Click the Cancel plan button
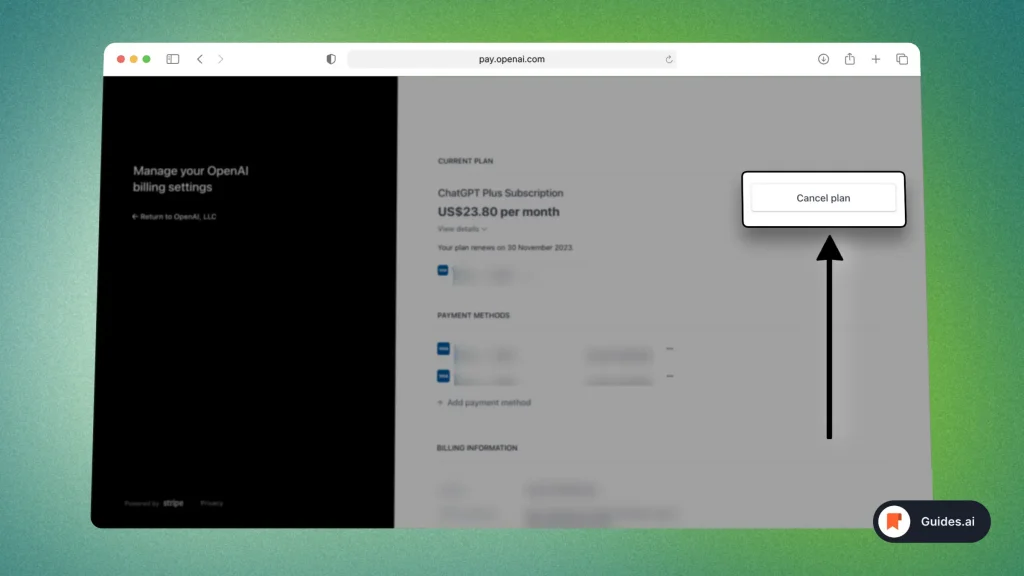 pyautogui.click(x=823, y=198)
